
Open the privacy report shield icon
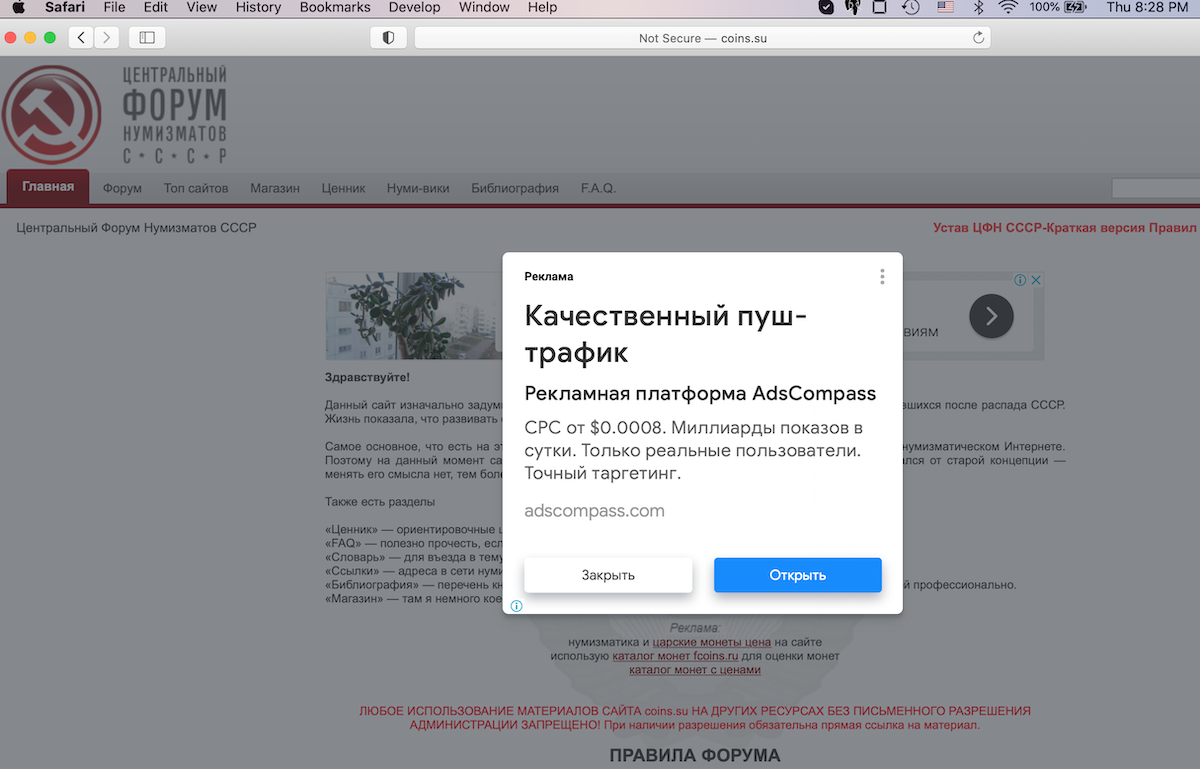(388, 38)
